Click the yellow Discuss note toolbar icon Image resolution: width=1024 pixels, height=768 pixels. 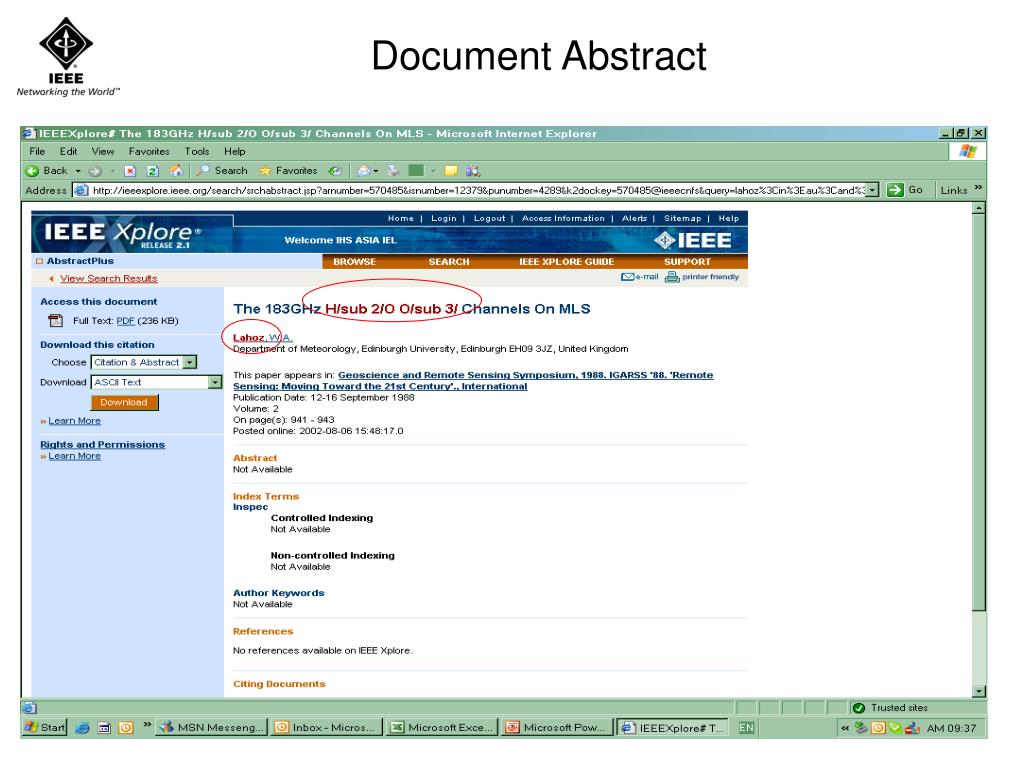point(451,171)
